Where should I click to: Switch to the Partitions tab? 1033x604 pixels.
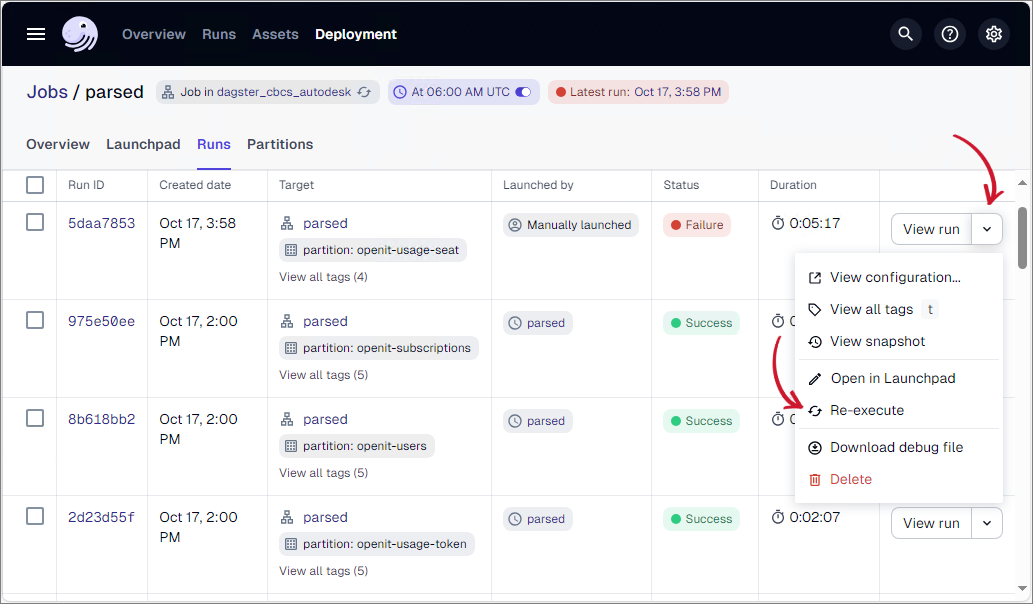[280, 144]
